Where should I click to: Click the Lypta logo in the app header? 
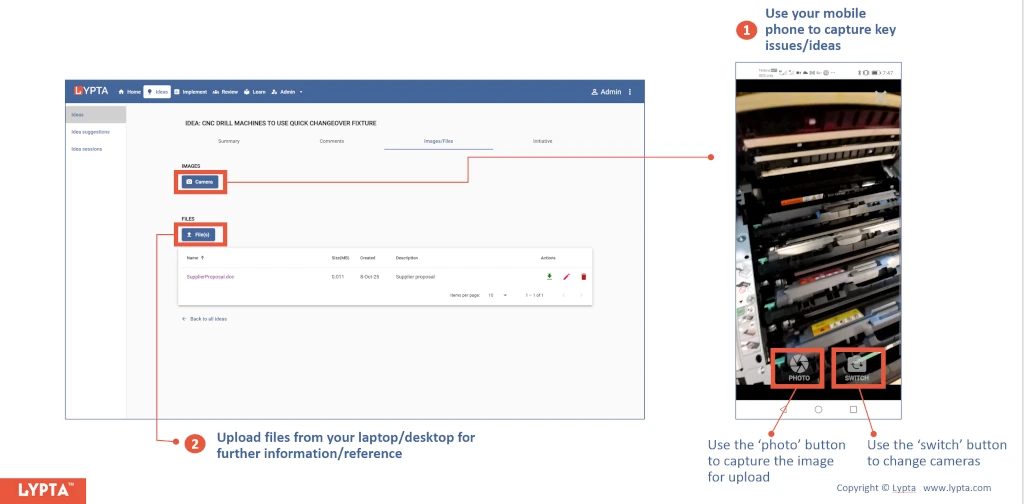point(91,91)
